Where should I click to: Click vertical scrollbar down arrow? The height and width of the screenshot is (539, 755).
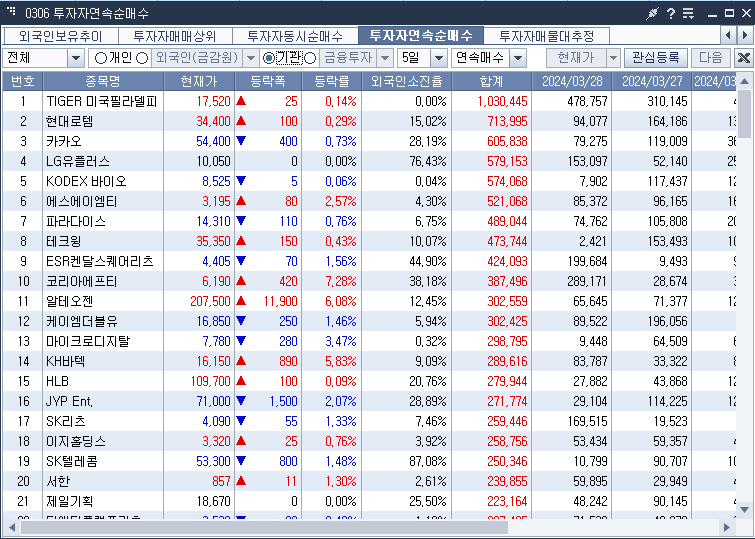[744, 510]
